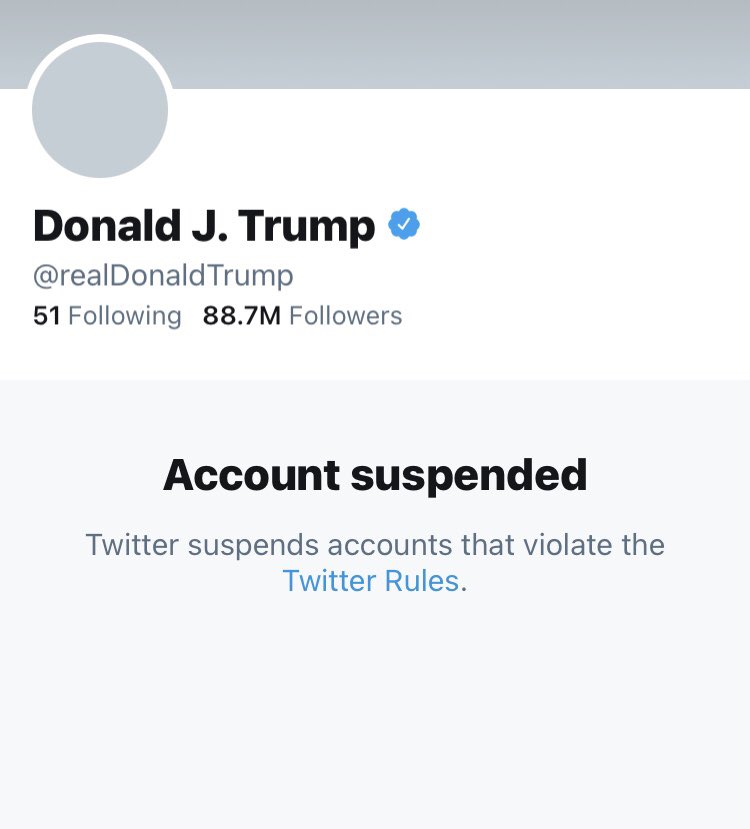Click the blue verified checkmark badge
750x829 pixels.
click(x=404, y=224)
